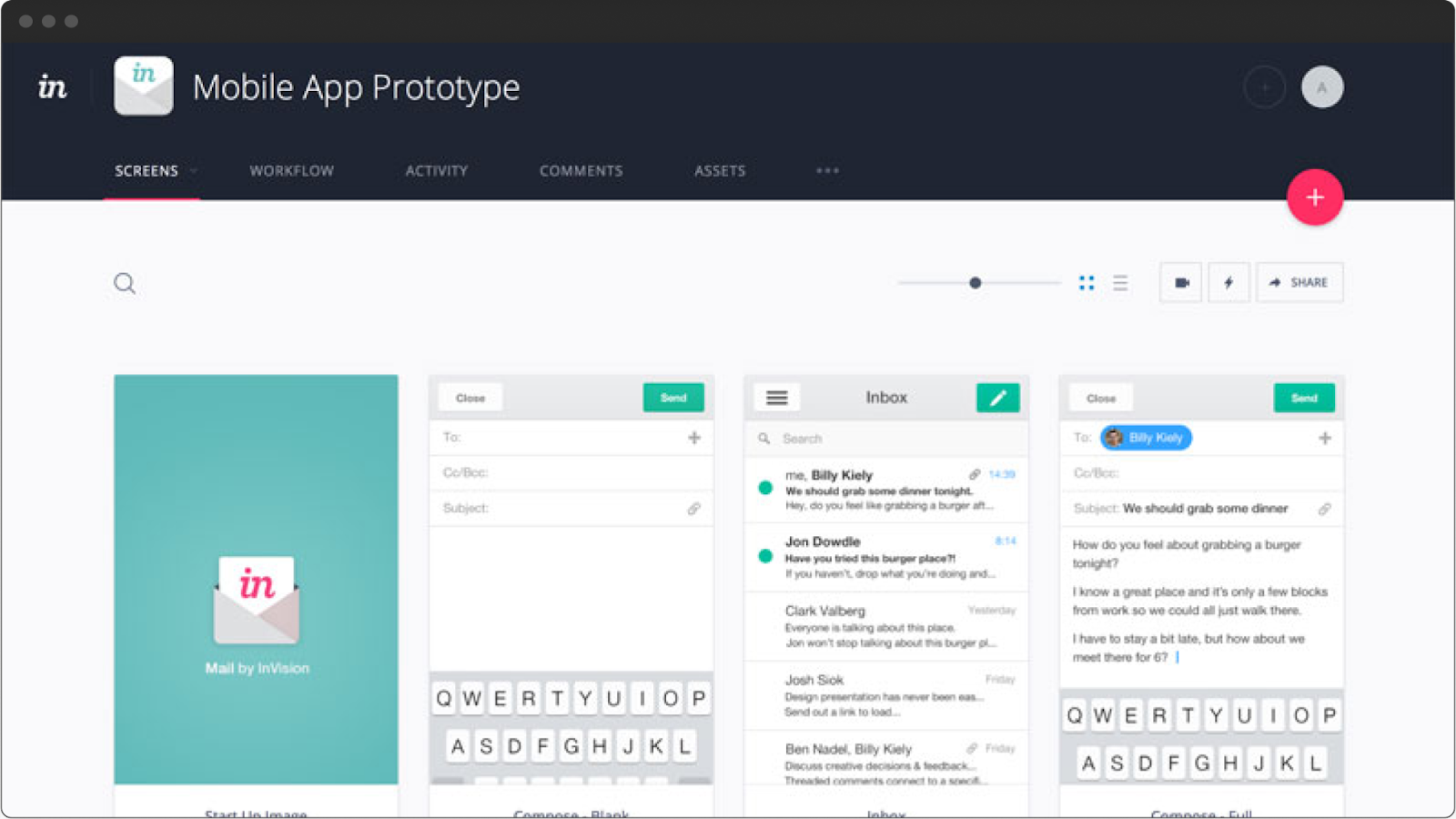Click the attachment paperclip in Compose Blank subject
This screenshot has height=819, width=1456.
693,509
